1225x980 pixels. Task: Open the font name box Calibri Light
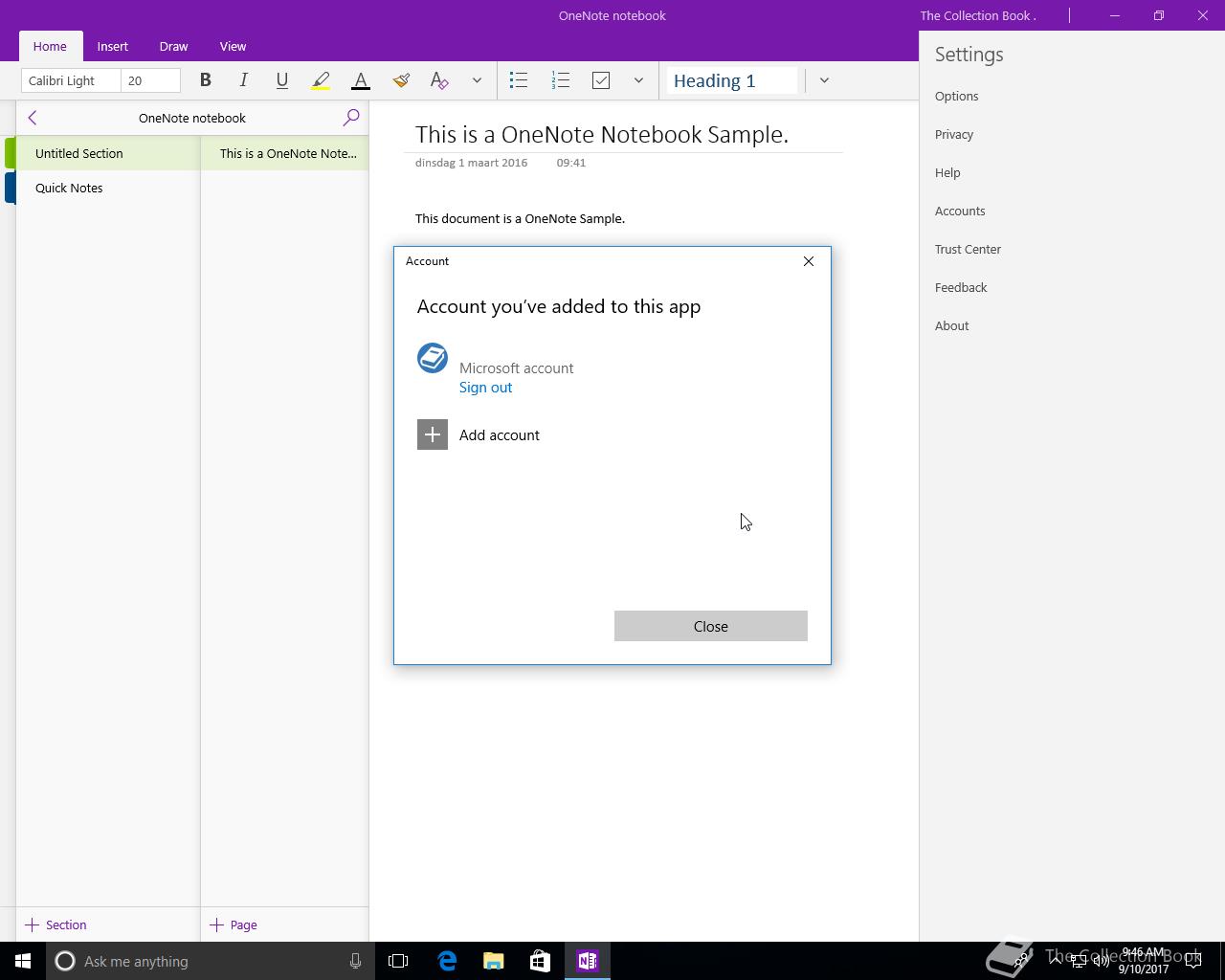tap(71, 80)
